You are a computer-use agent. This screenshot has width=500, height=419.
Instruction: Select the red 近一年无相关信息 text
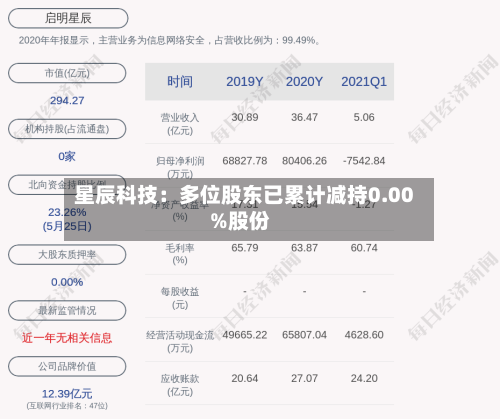tap(67, 338)
